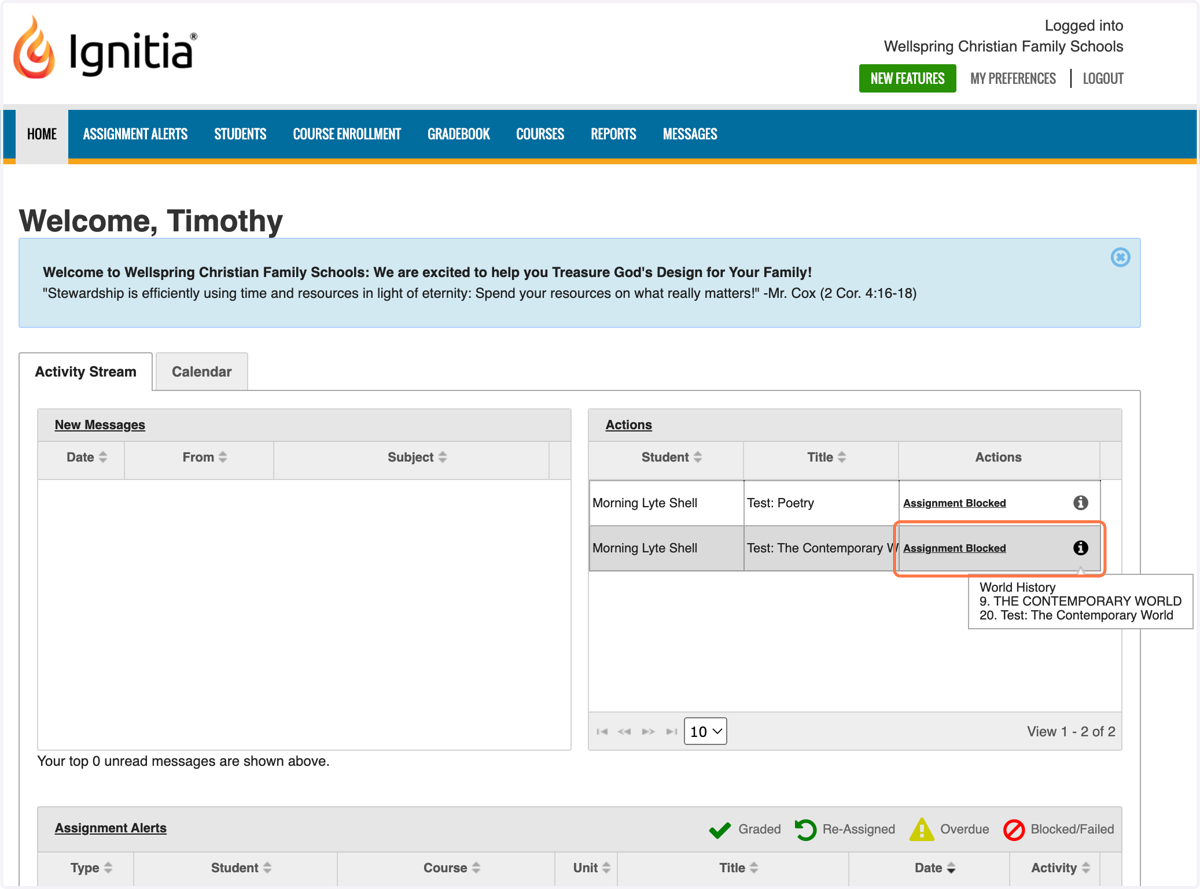Open the rows-per-page dropdown showing 10

pyautogui.click(x=705, y=732)
